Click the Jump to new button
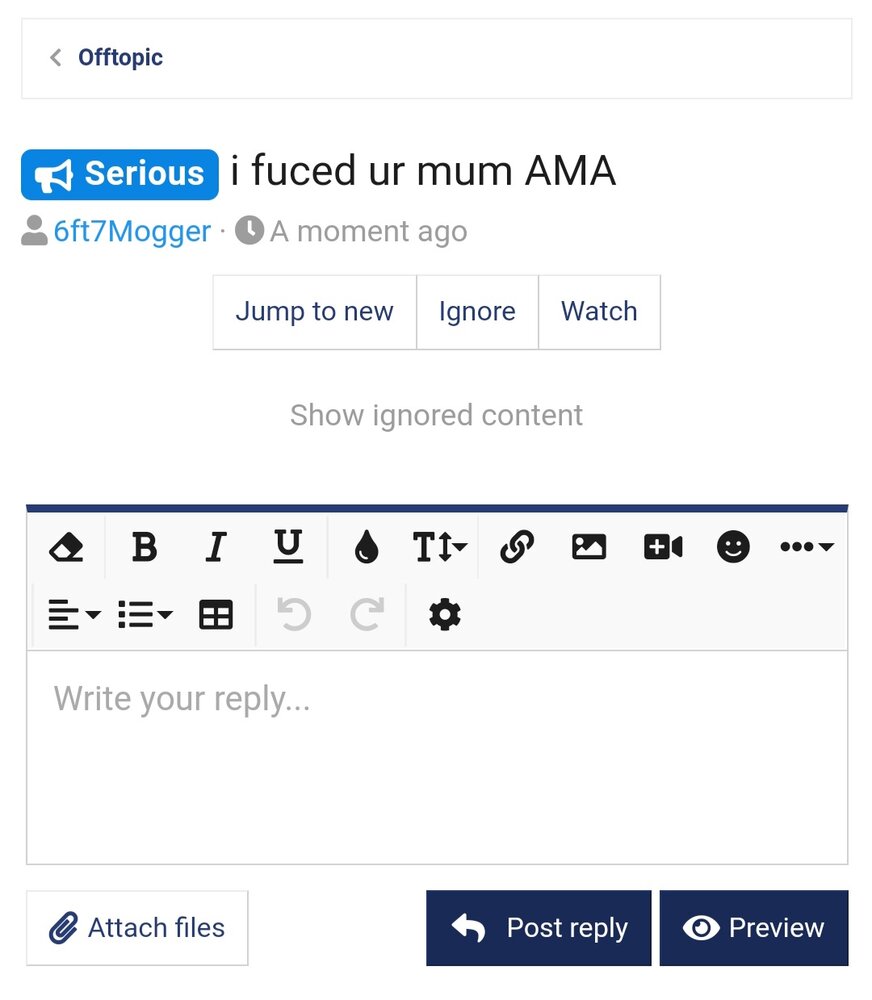 [x=314, y=312]
